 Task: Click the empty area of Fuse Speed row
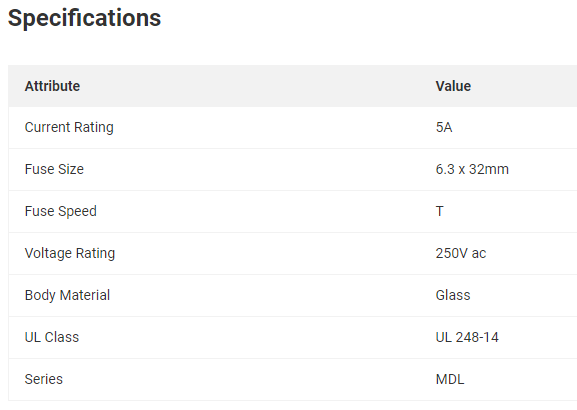pos(258,212)
